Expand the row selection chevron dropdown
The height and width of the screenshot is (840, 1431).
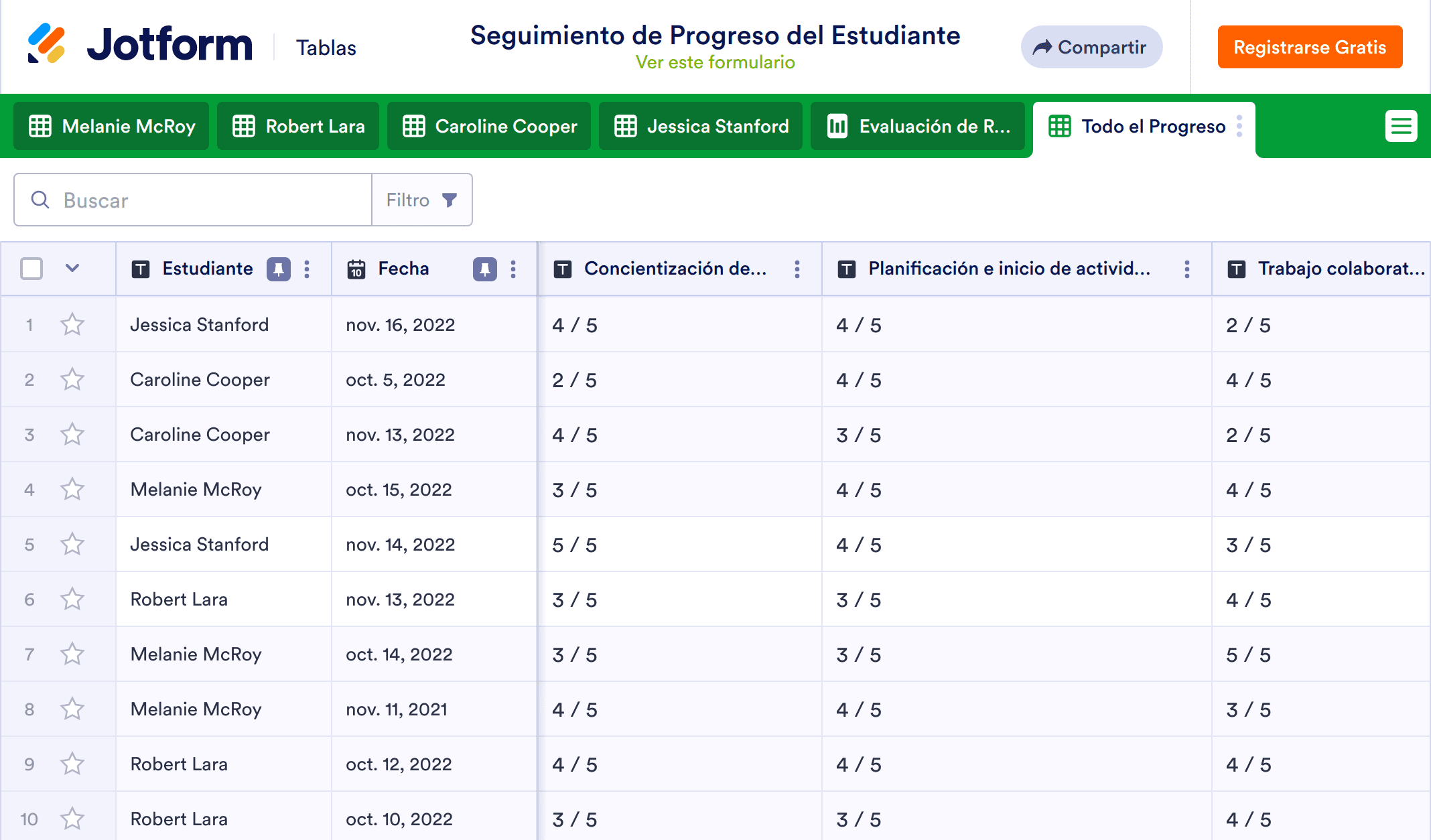tap(72, 269)
